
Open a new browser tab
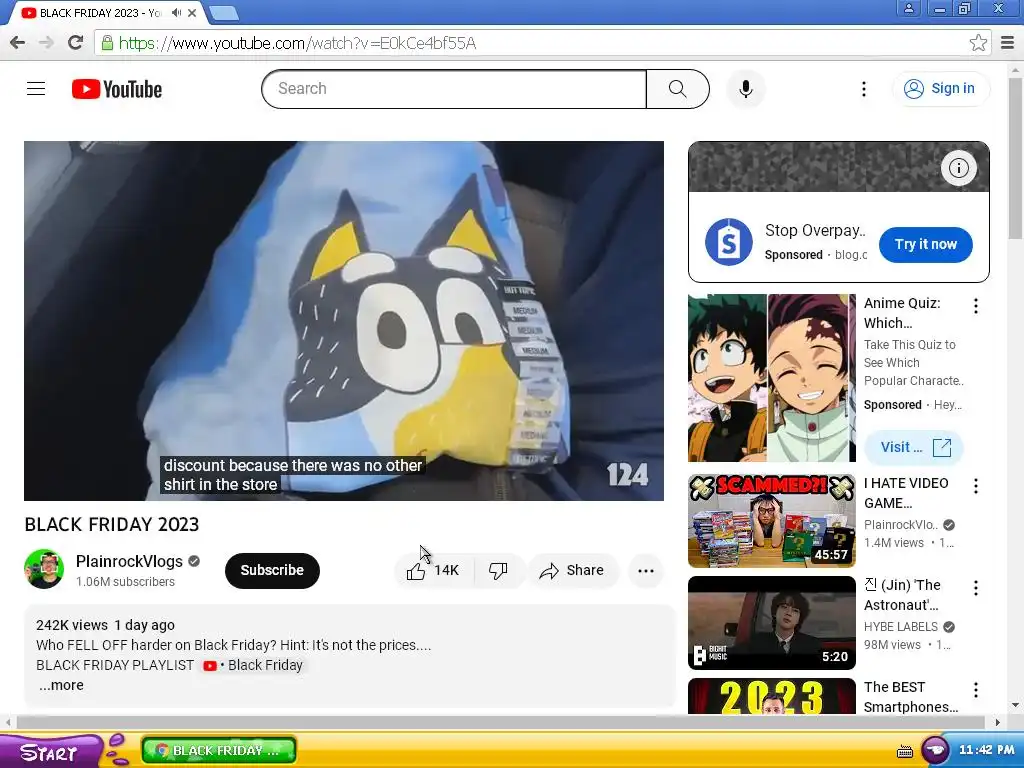coord(224,13)
